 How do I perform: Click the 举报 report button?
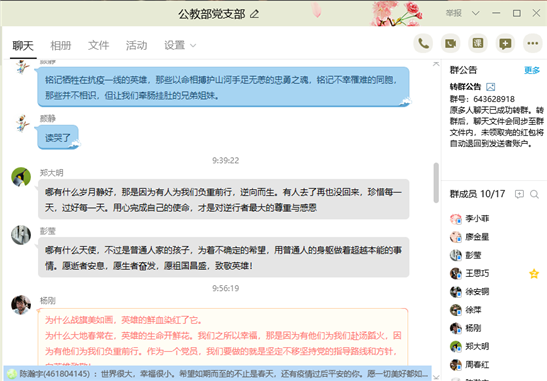point(454,13)
